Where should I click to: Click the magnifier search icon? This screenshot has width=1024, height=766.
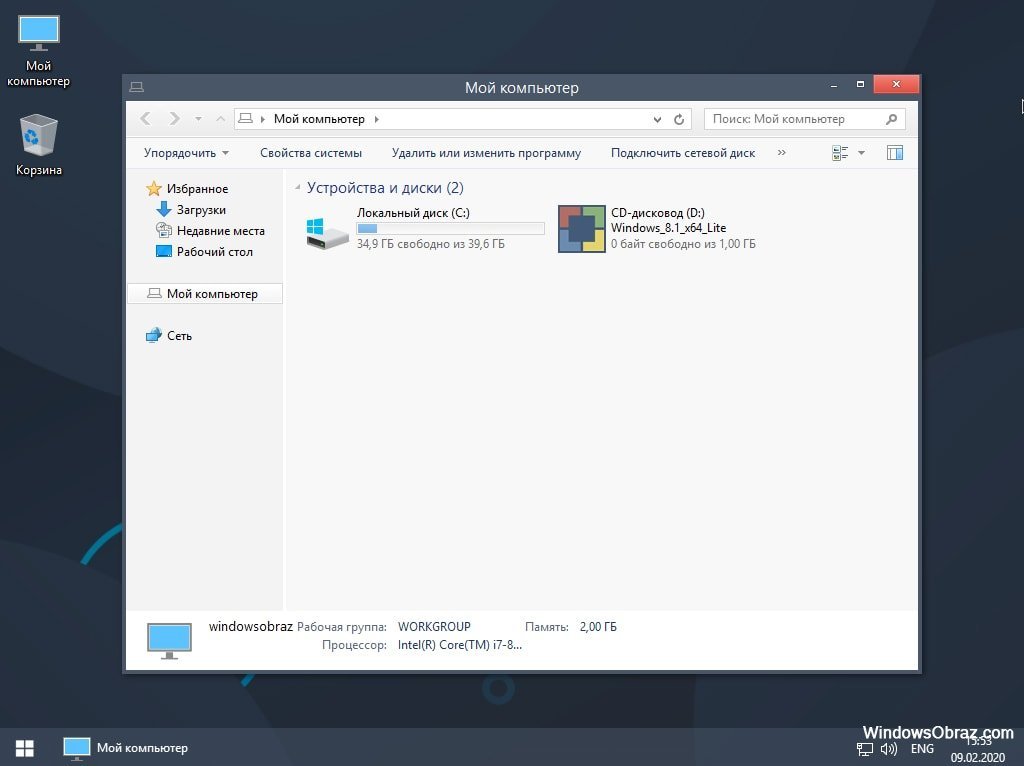click(891, 119)
